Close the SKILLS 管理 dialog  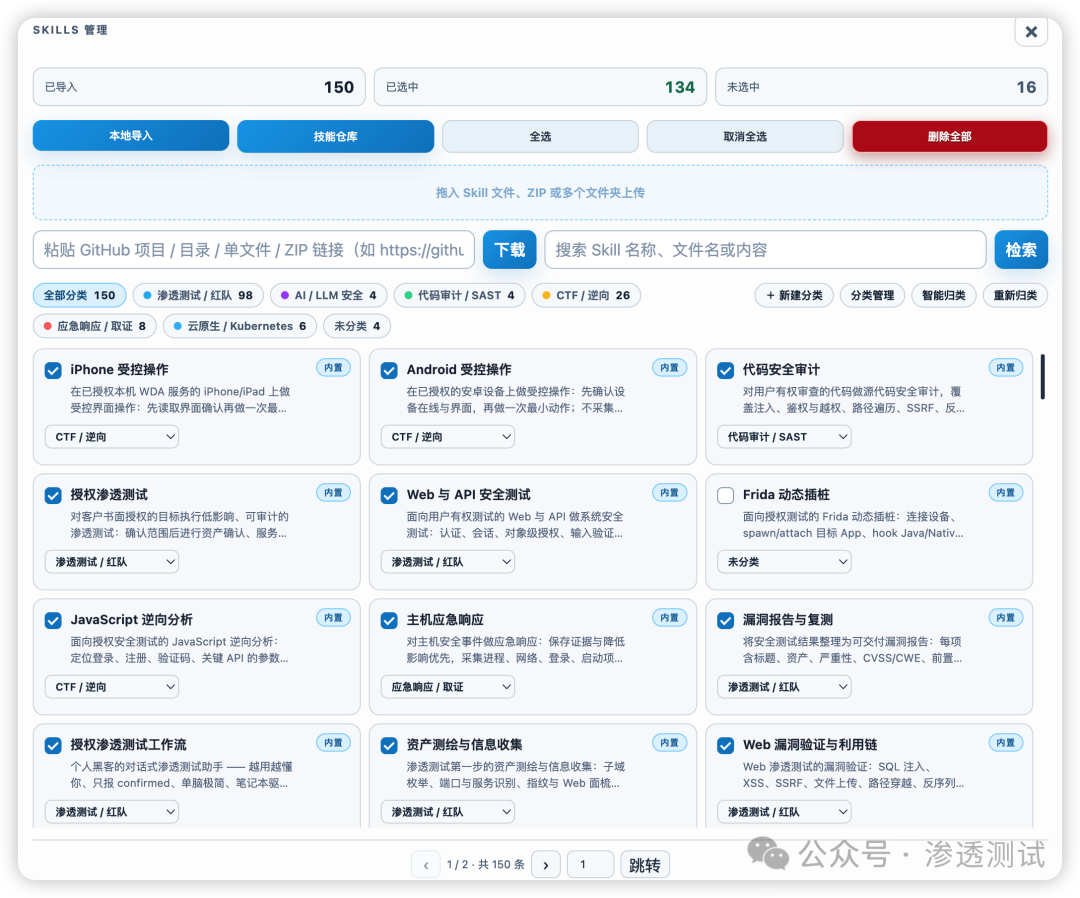coord(1031,32)
